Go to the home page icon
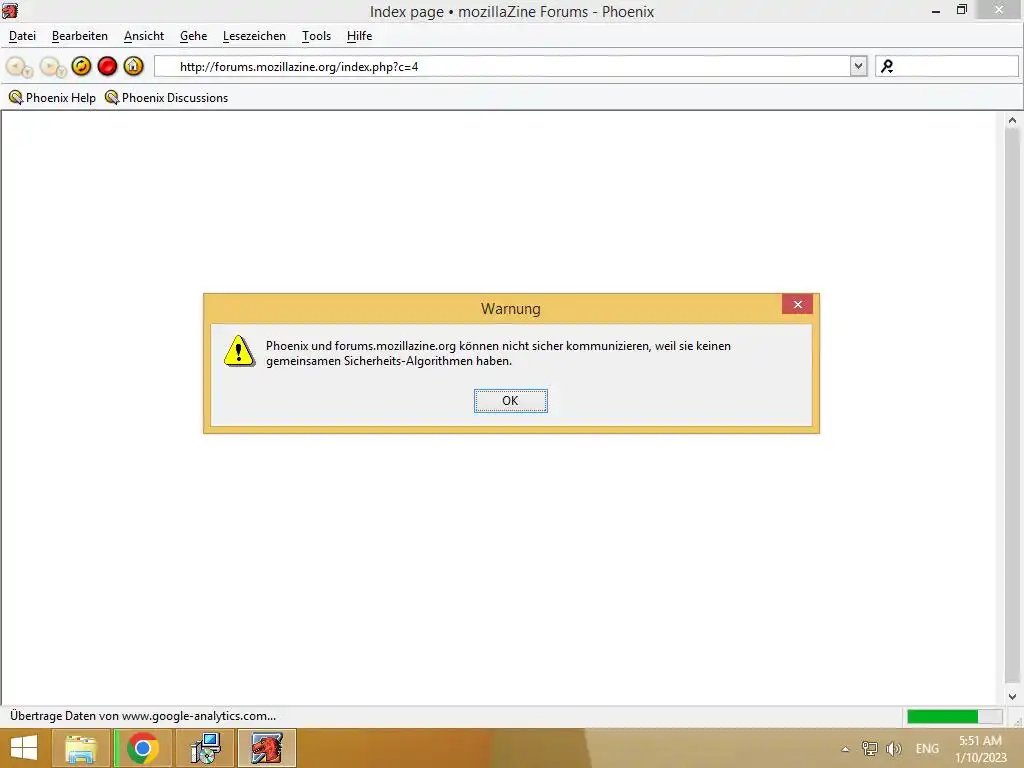 (133, 66)
